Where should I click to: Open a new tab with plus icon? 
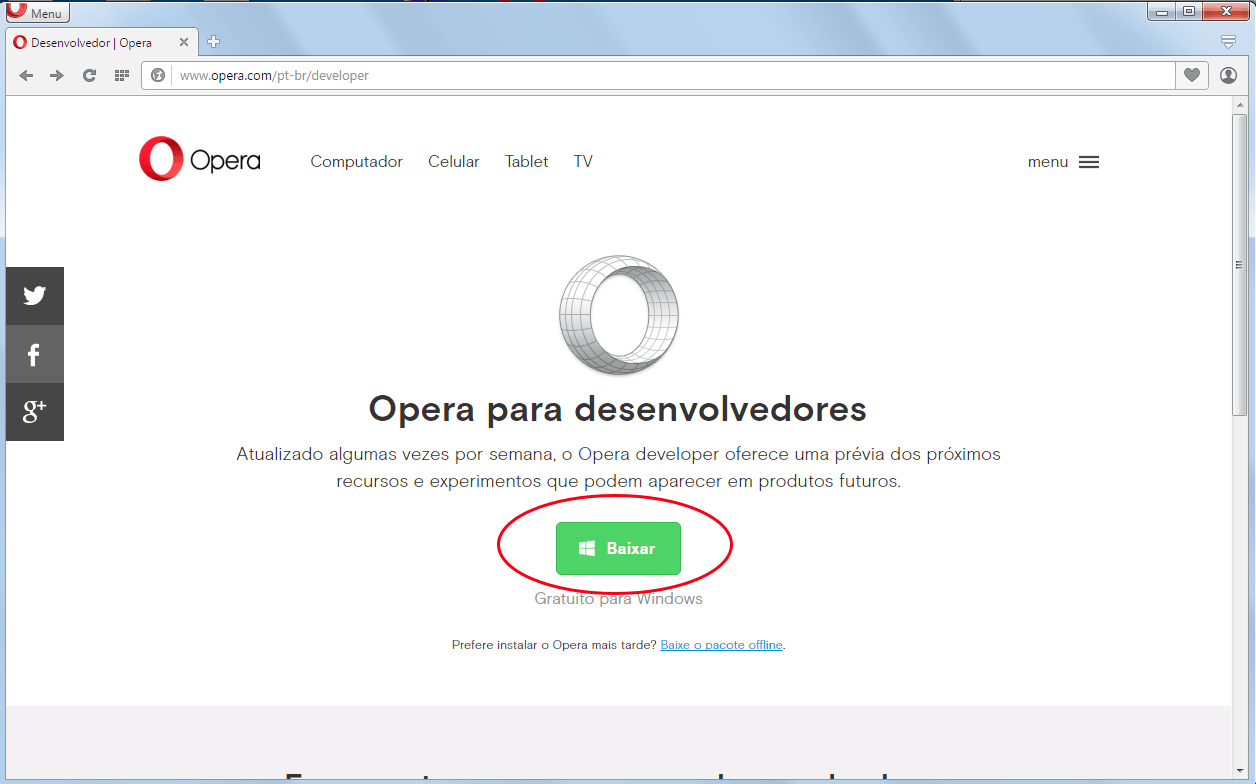pyautogui.click(x=213, y=42)
